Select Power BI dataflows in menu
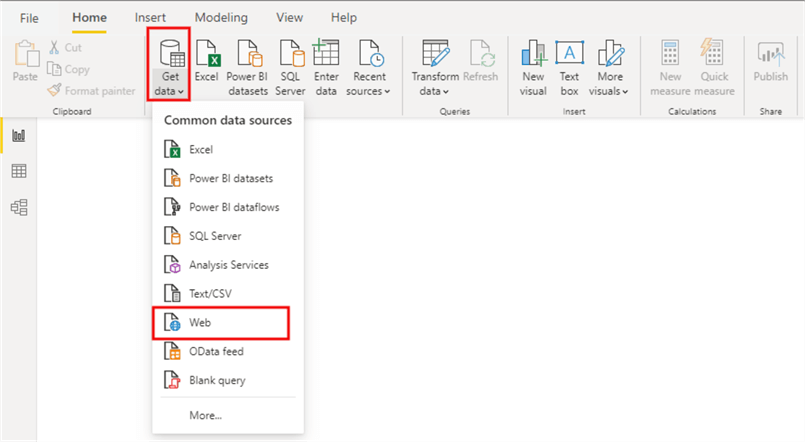The width and height of the screenshot is (805, 442). click(x=228, y=207)
